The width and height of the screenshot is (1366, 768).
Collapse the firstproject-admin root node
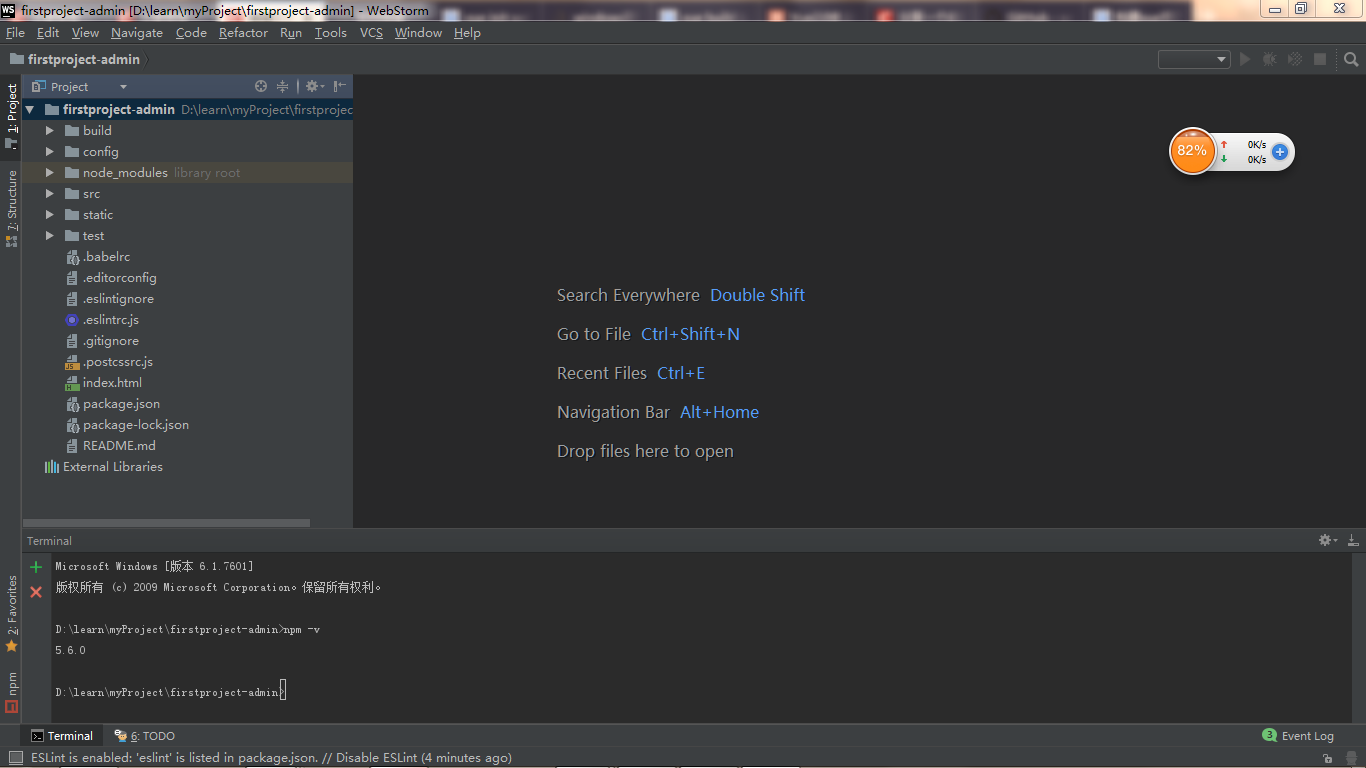pos(30,110)
